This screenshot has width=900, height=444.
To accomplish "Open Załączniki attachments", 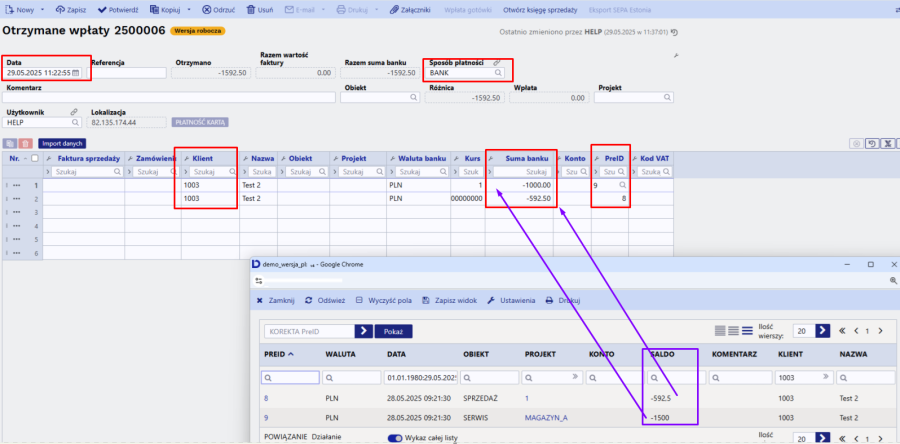I will pyautogui.click(x=409, y=10).
